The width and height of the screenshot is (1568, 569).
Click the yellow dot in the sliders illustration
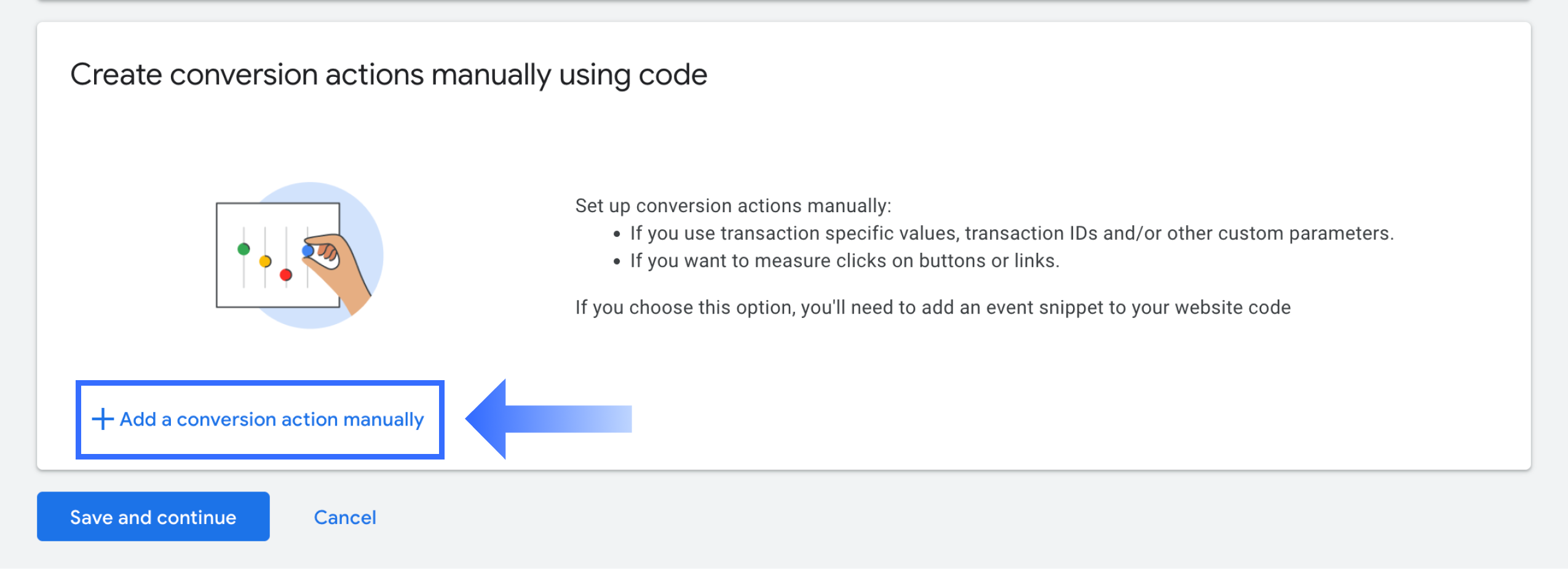tap(265, 261)
